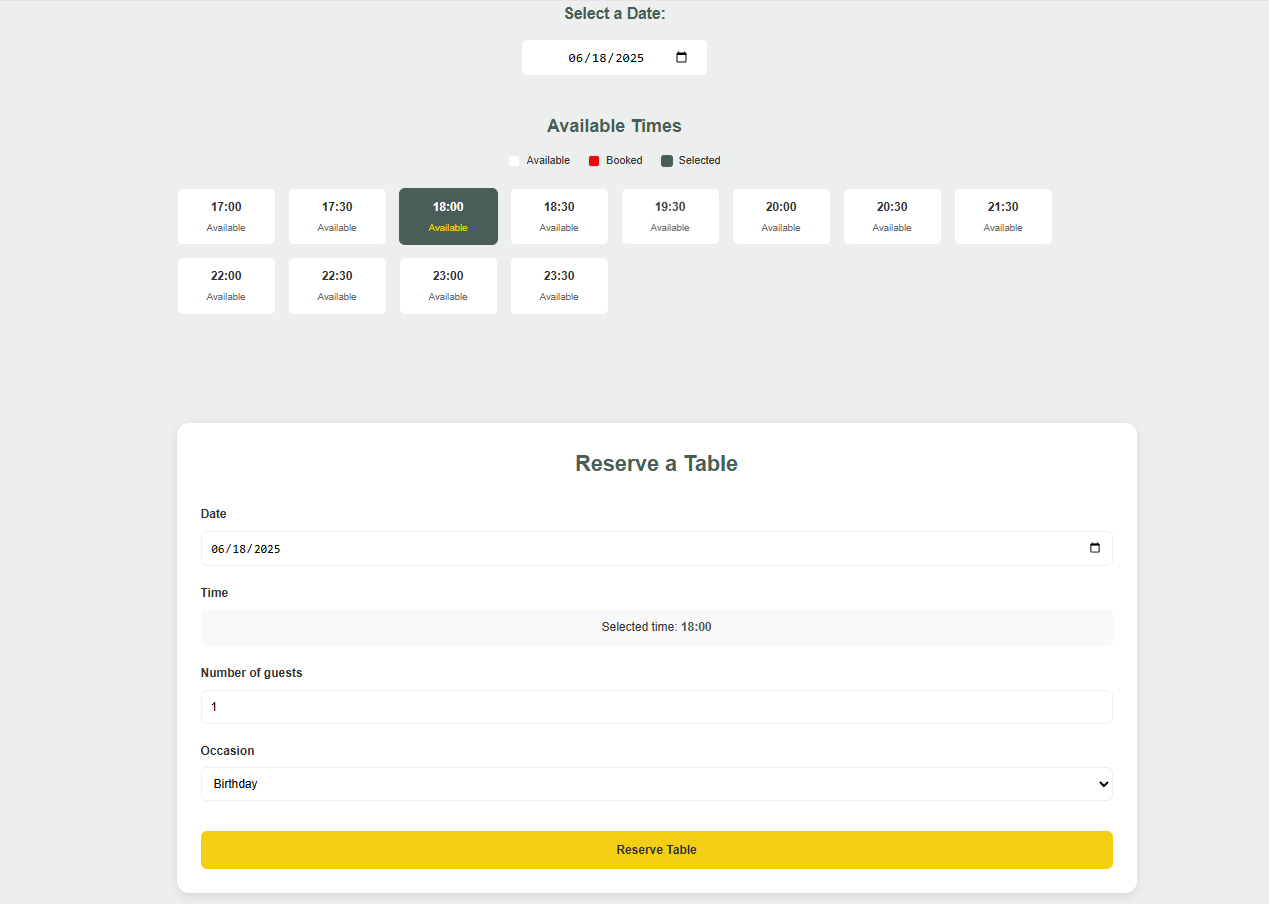Pick the 23:00 time slot
The height and width of the screenshot is (904, 1269).
(x=448, y=286)
